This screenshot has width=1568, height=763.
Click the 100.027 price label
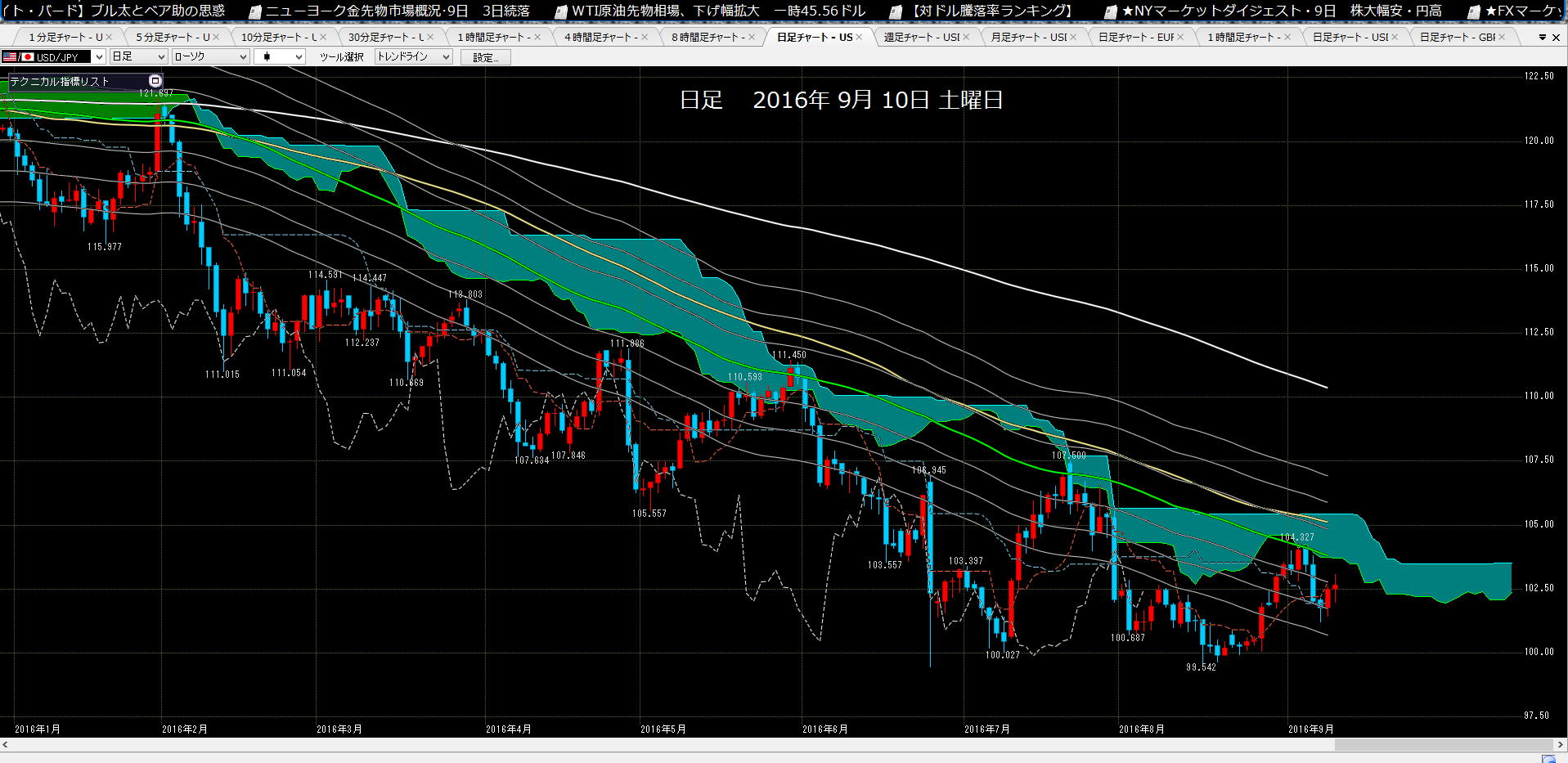[x=1003, y=655]
